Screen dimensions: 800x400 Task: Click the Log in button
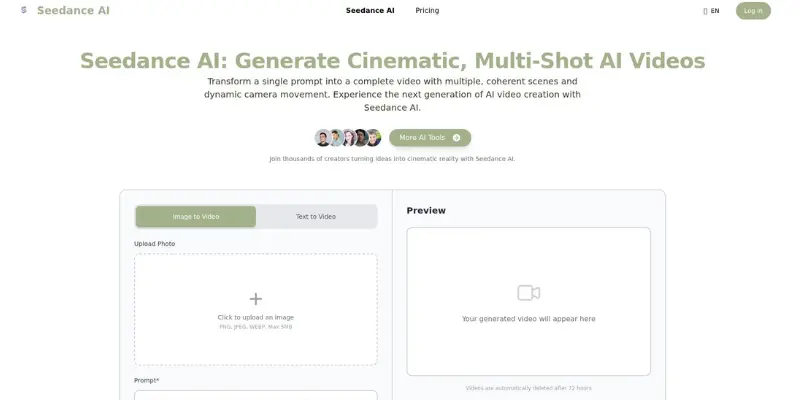point(753,11)
